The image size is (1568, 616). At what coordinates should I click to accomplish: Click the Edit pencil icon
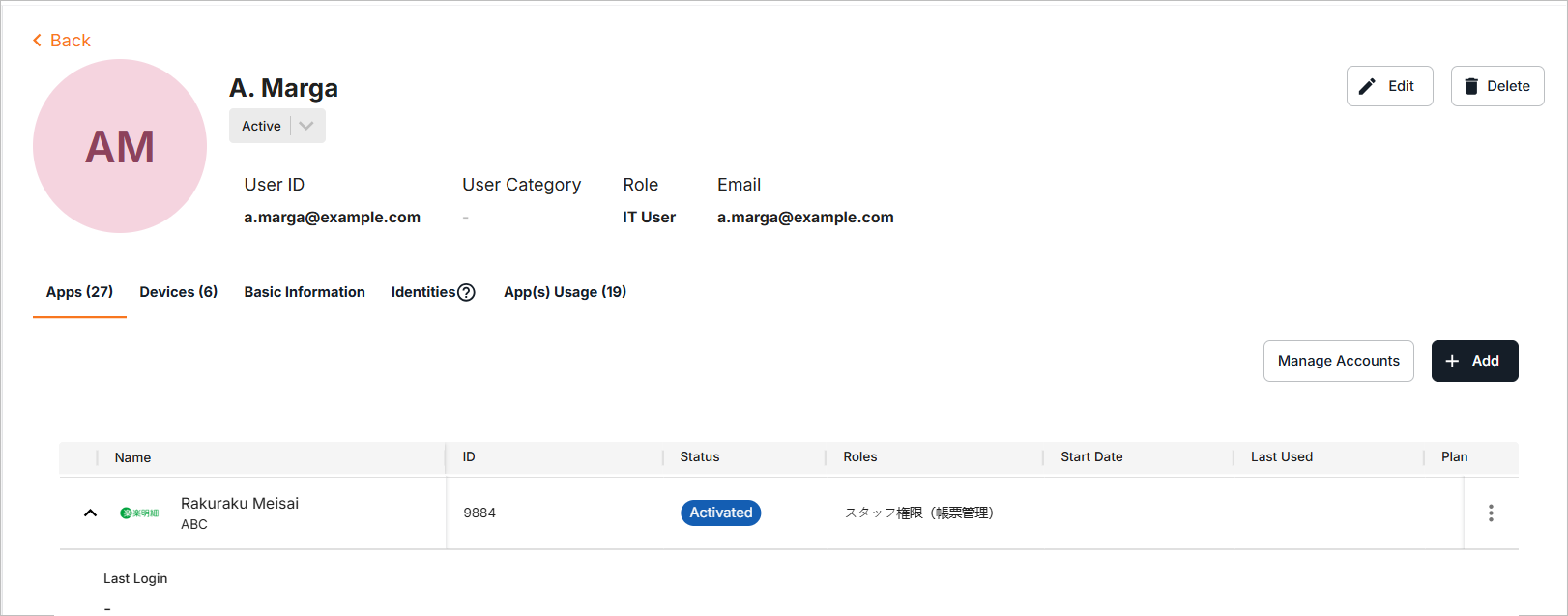1367,86
